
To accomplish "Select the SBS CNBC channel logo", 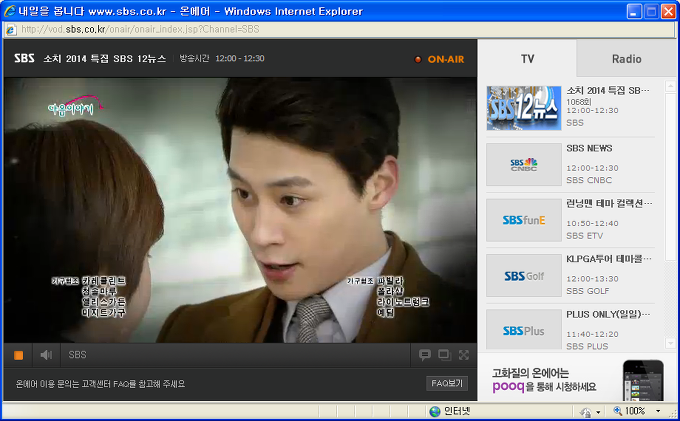I will point(523,164).
